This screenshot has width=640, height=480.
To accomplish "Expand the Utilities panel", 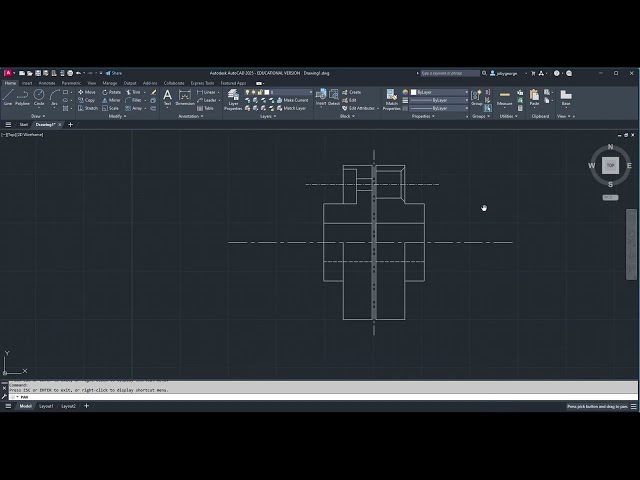I will click(509, 116).
